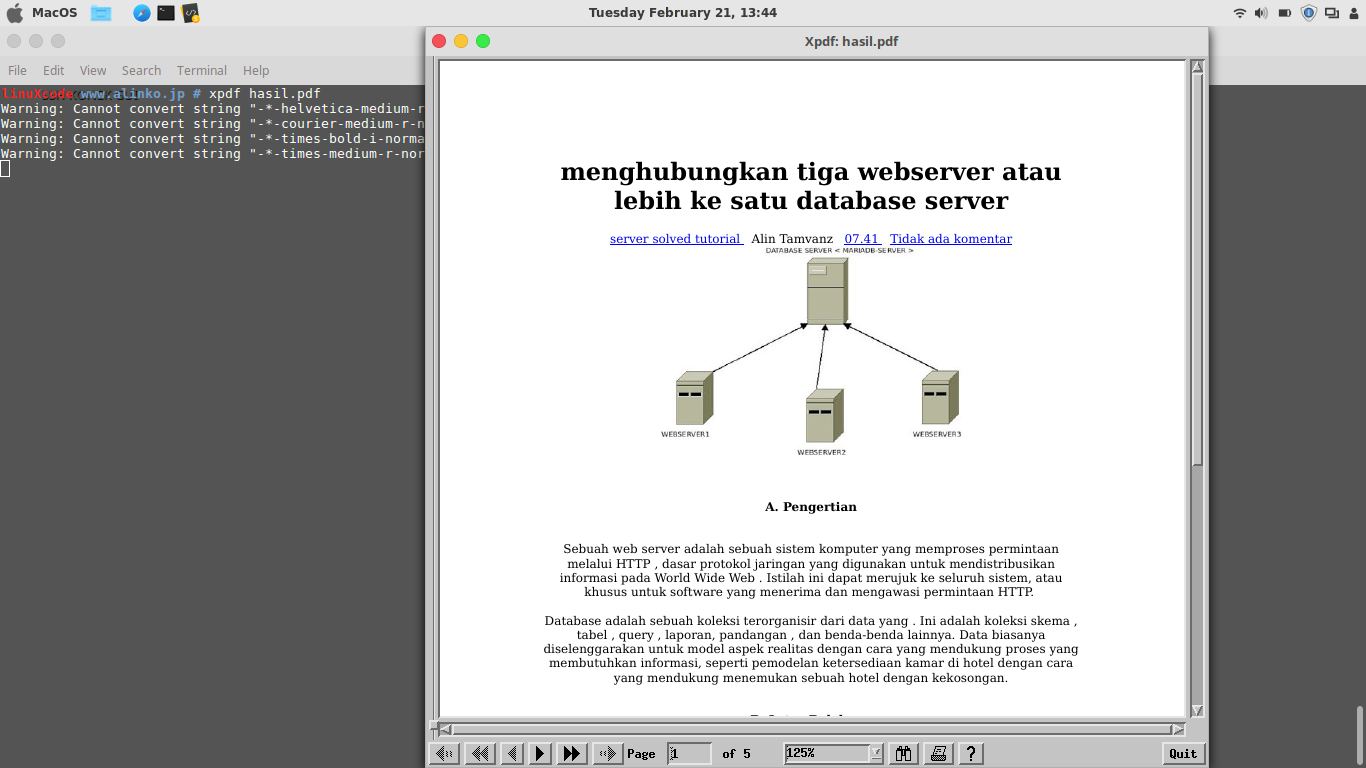Viewport: 1366px width, 768px height.
Task: Click the display/windows tray icon
Action: coord(1332,13)
